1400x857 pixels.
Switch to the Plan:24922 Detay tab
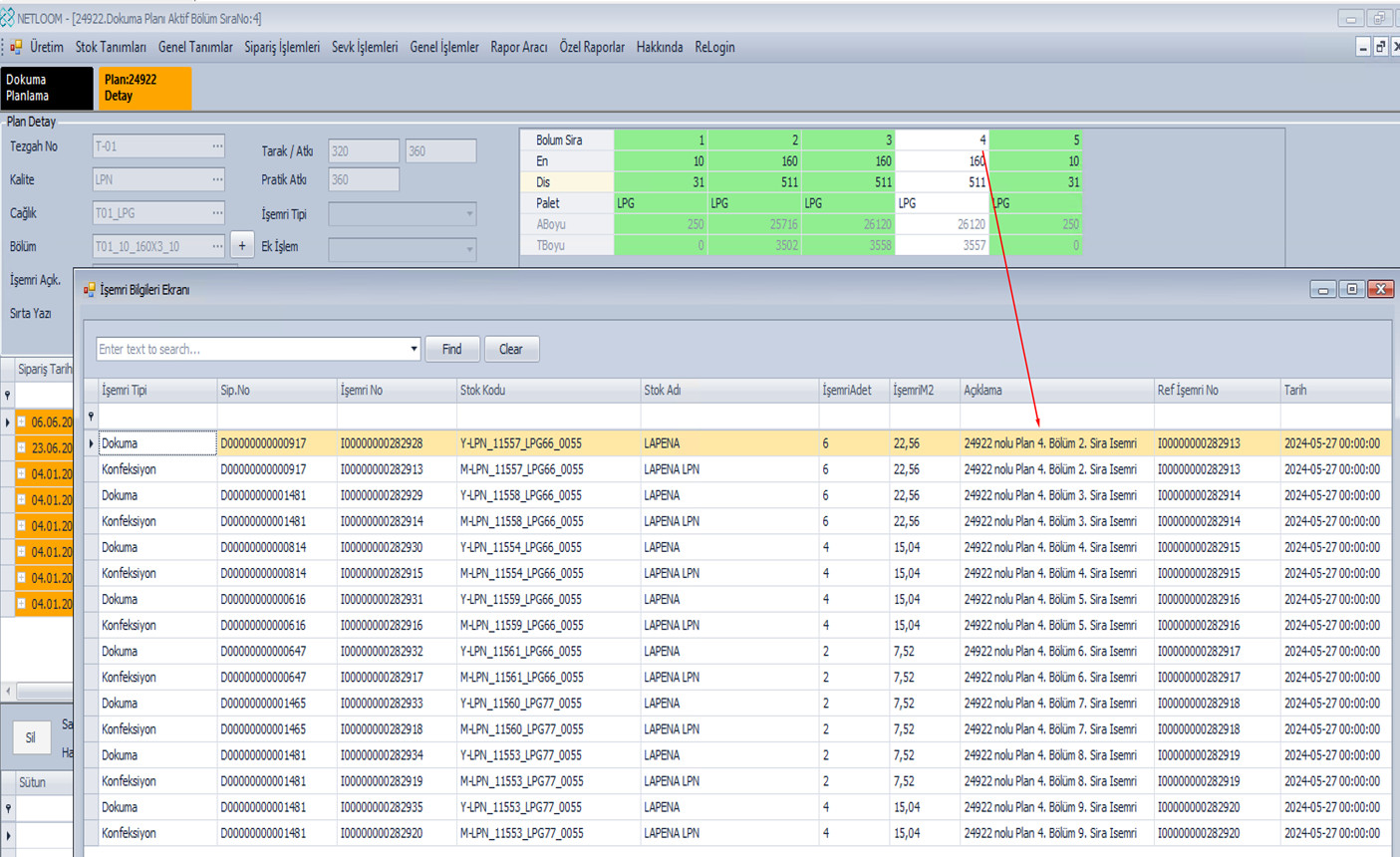click(144, 88)
